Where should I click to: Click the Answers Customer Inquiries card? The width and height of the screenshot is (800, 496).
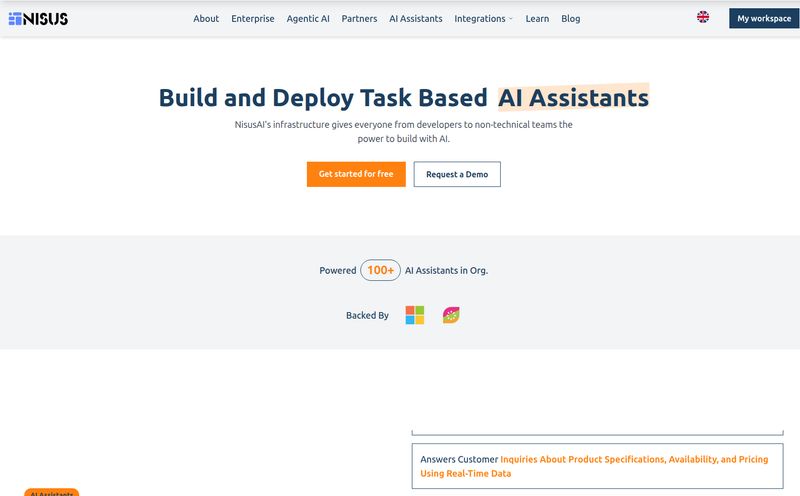pos(597,466)
